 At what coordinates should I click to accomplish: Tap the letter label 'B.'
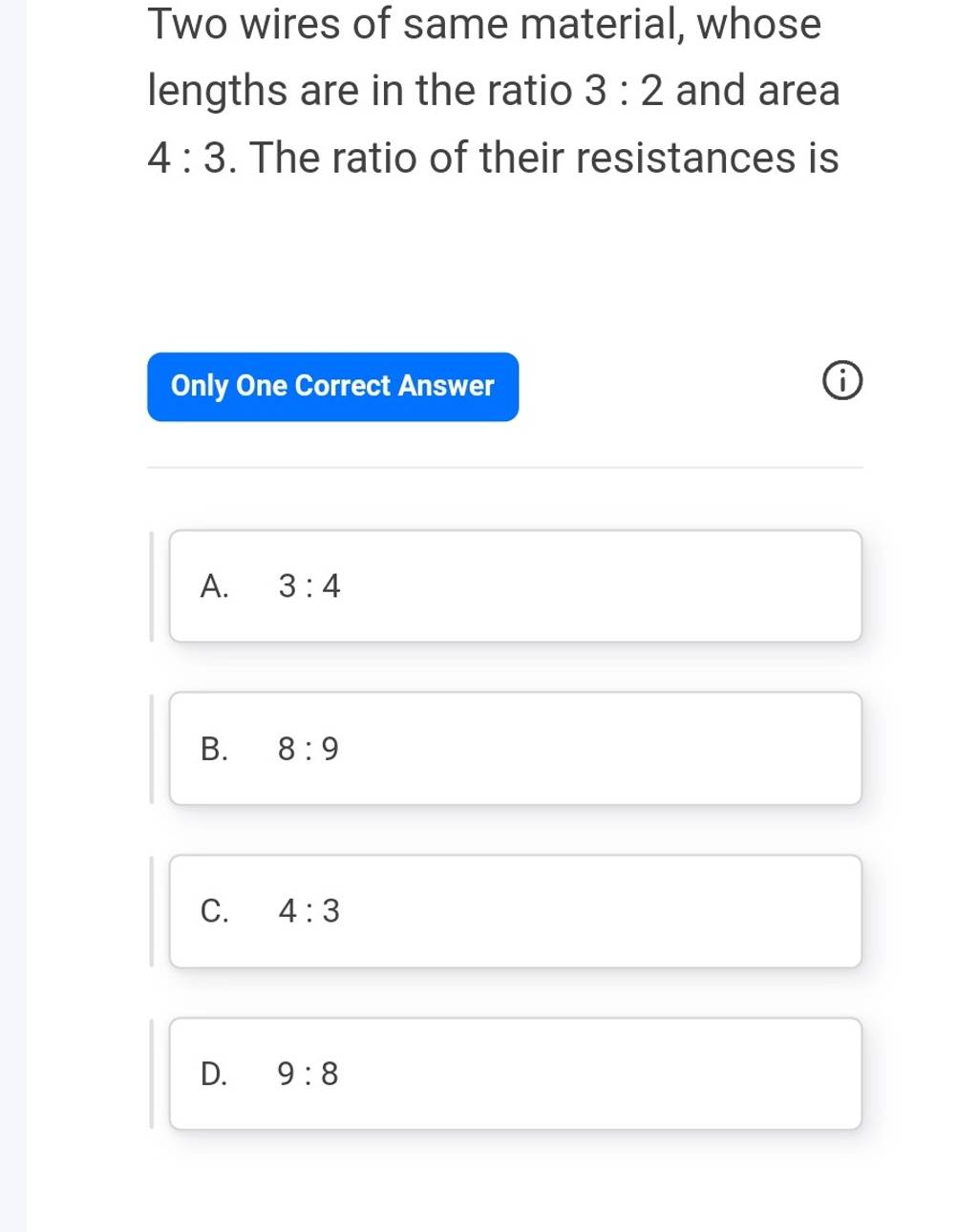tap(215, 750)
